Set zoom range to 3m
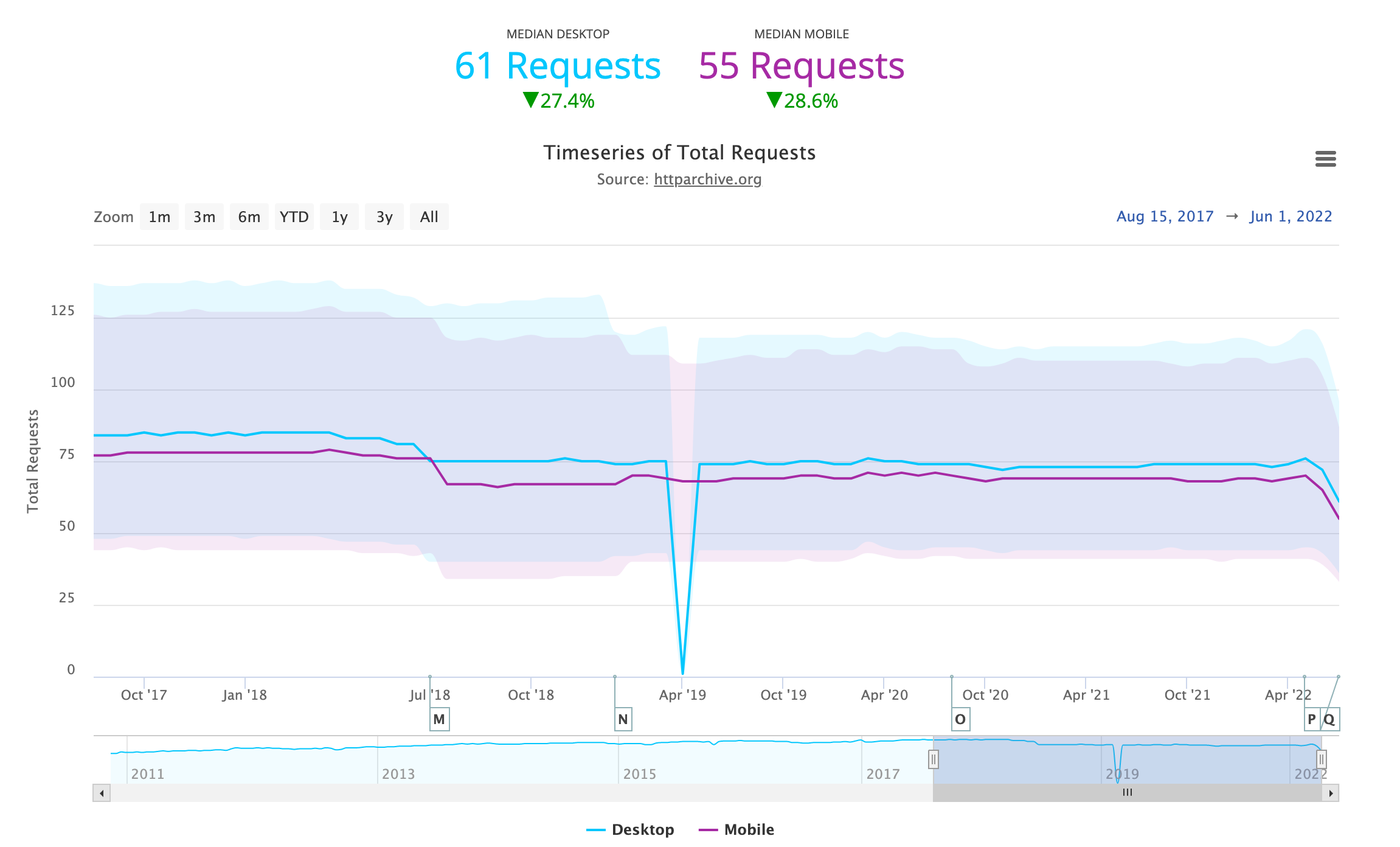 (x=204, y=217)
